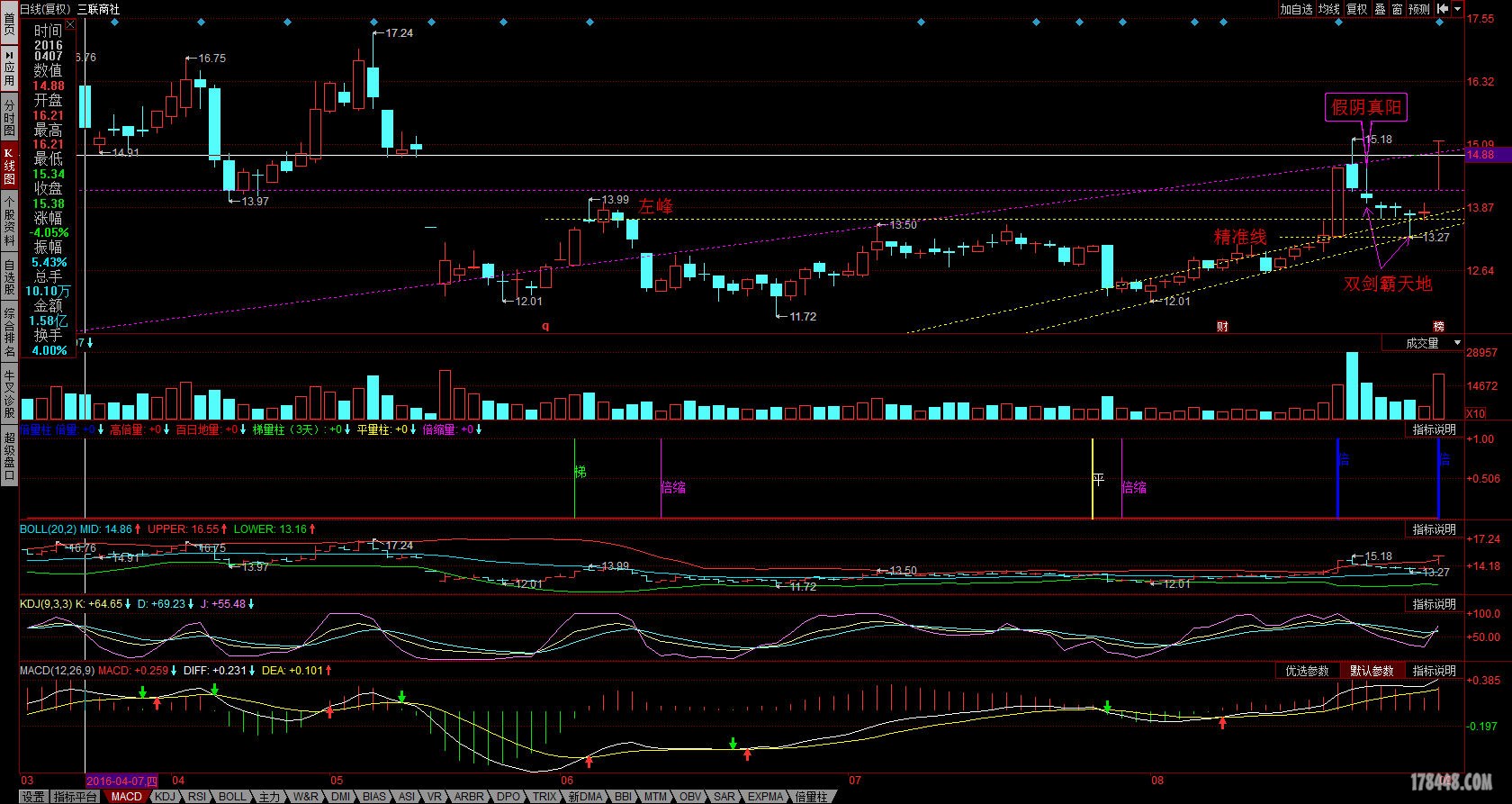Click the jump-to-start arrow icon
Viewport: 1512px width, 804px height.
pyautogui.click(x=1442, y=9)
